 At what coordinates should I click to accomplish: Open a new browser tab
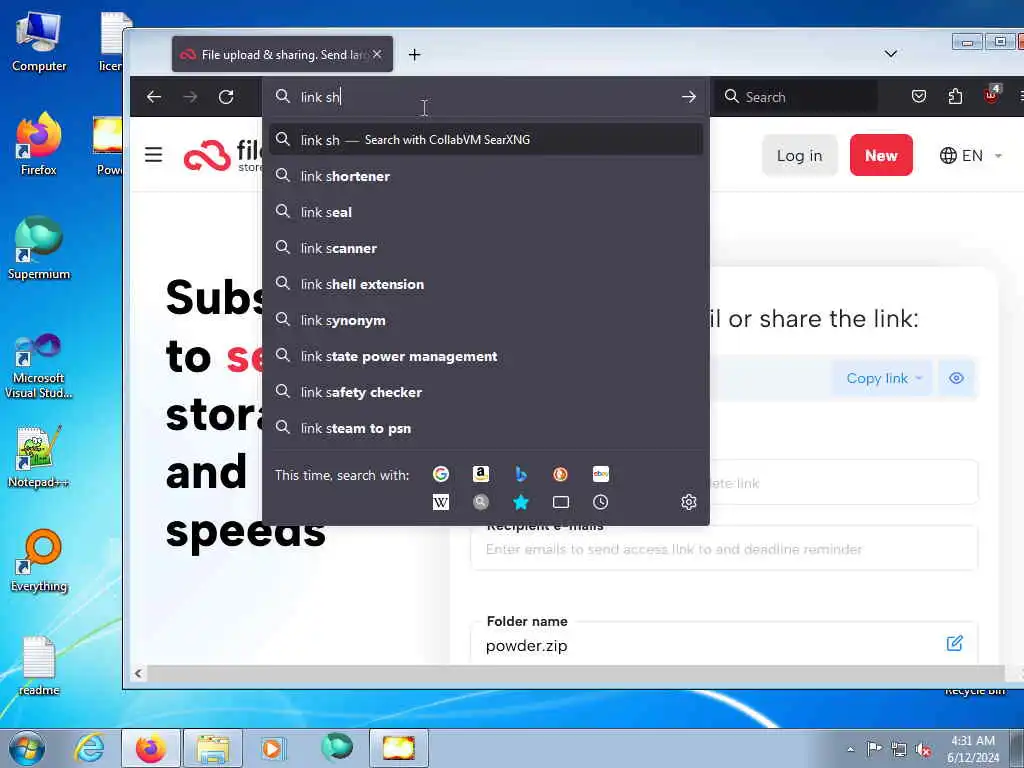coord(414,55)
